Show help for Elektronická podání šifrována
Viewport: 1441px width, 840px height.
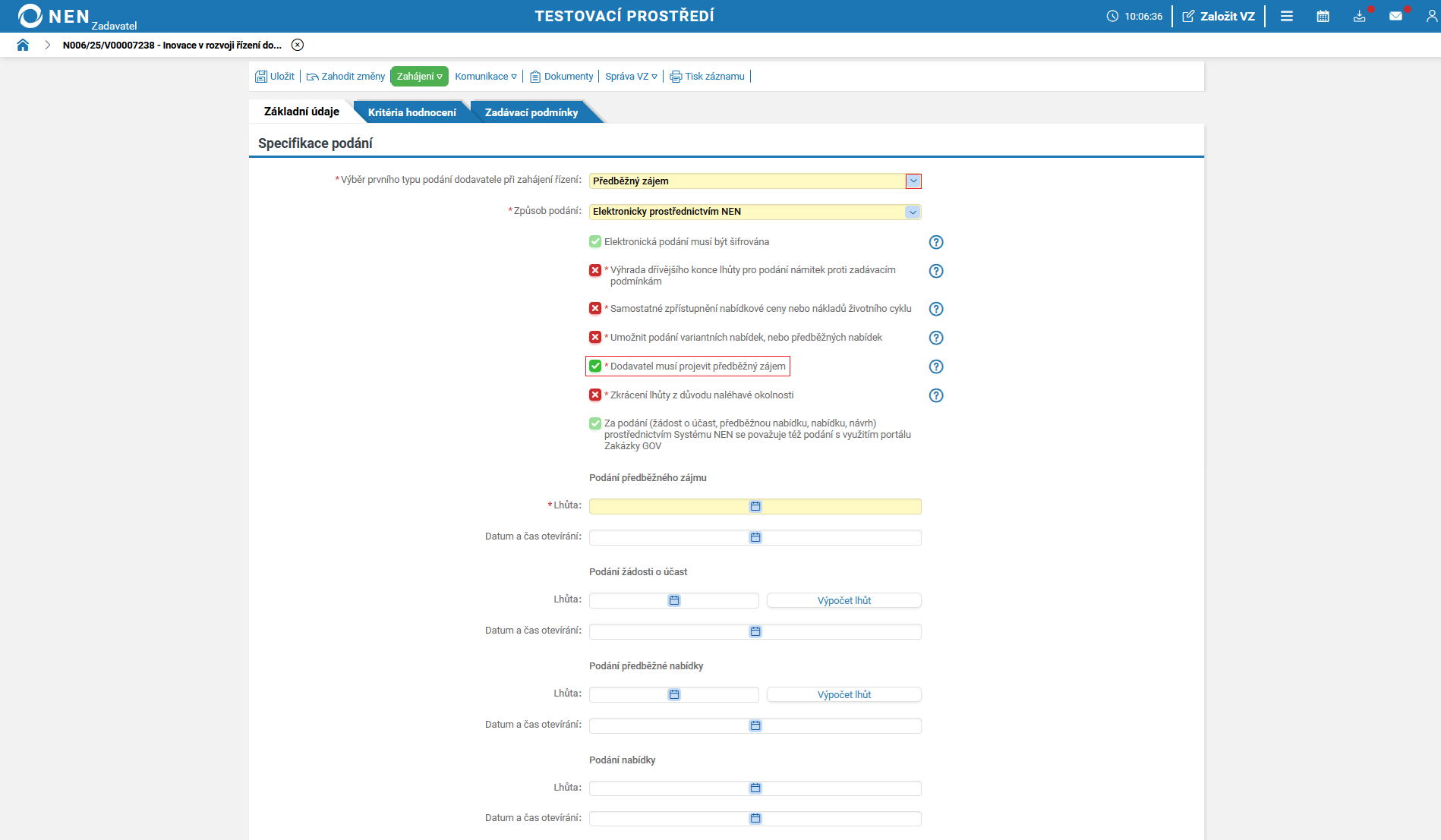pyautogui.click(x=936, y=242)
